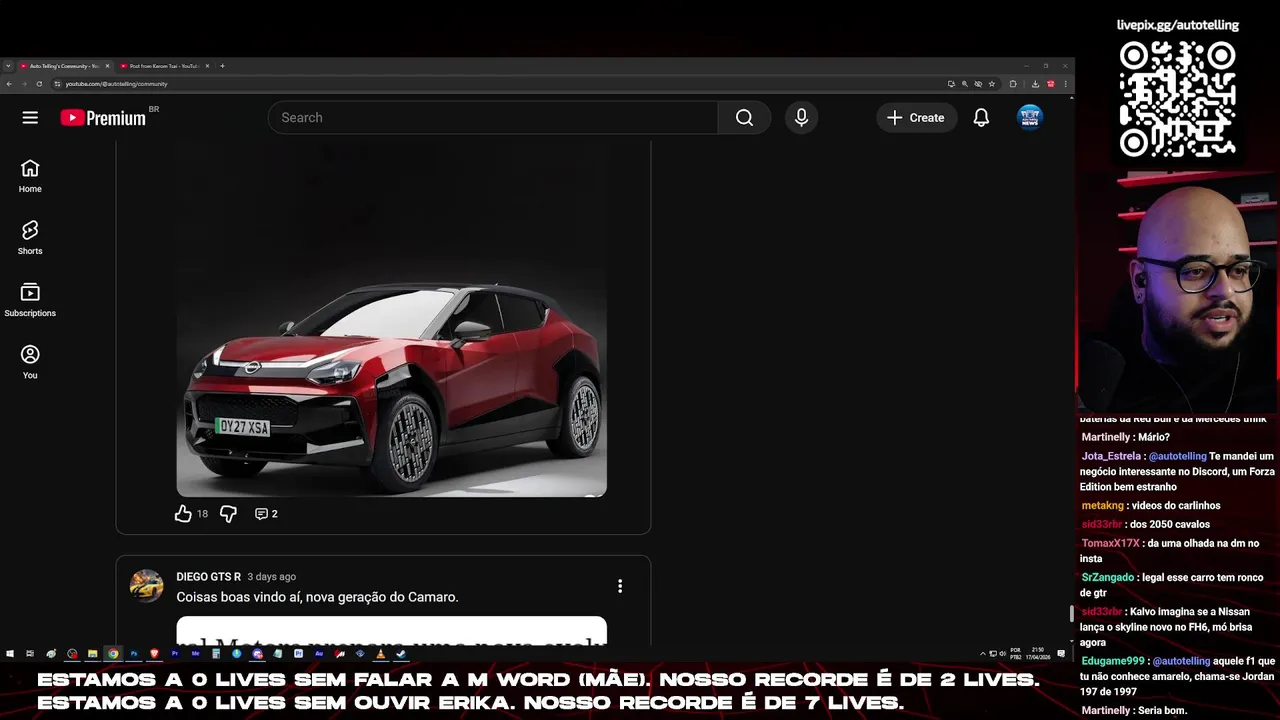Open the tab search dropdown arrow

(x=8, y=66)
